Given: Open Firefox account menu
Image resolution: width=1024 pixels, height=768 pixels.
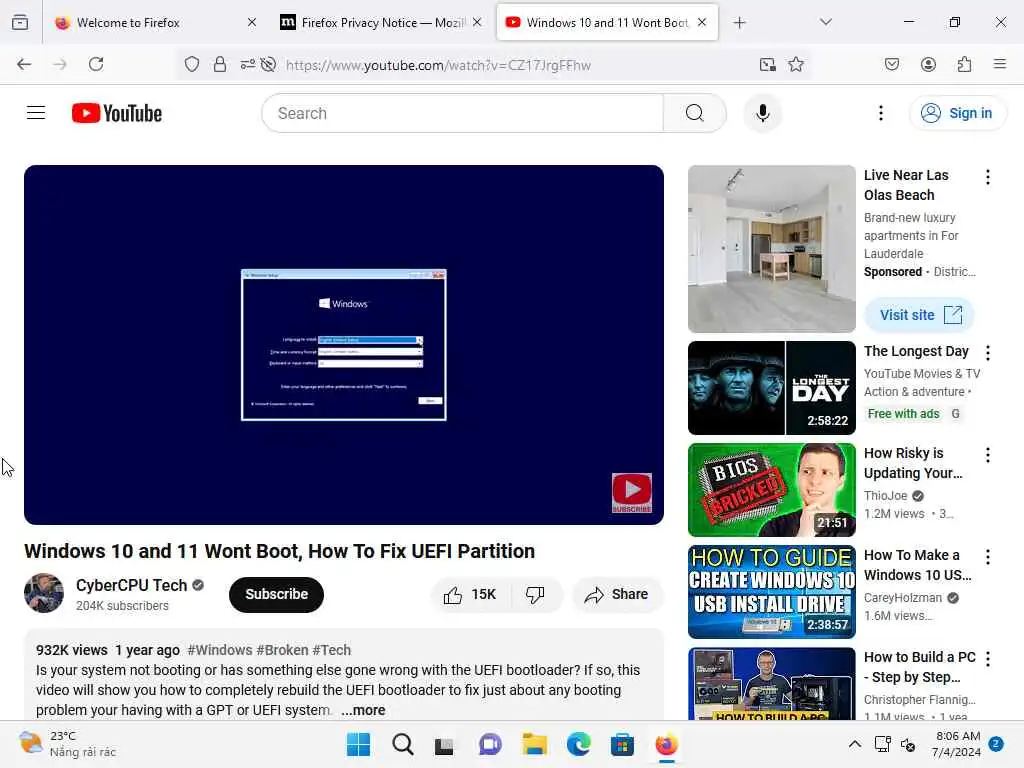Looking at the screenshot, I should coord(928,64).
